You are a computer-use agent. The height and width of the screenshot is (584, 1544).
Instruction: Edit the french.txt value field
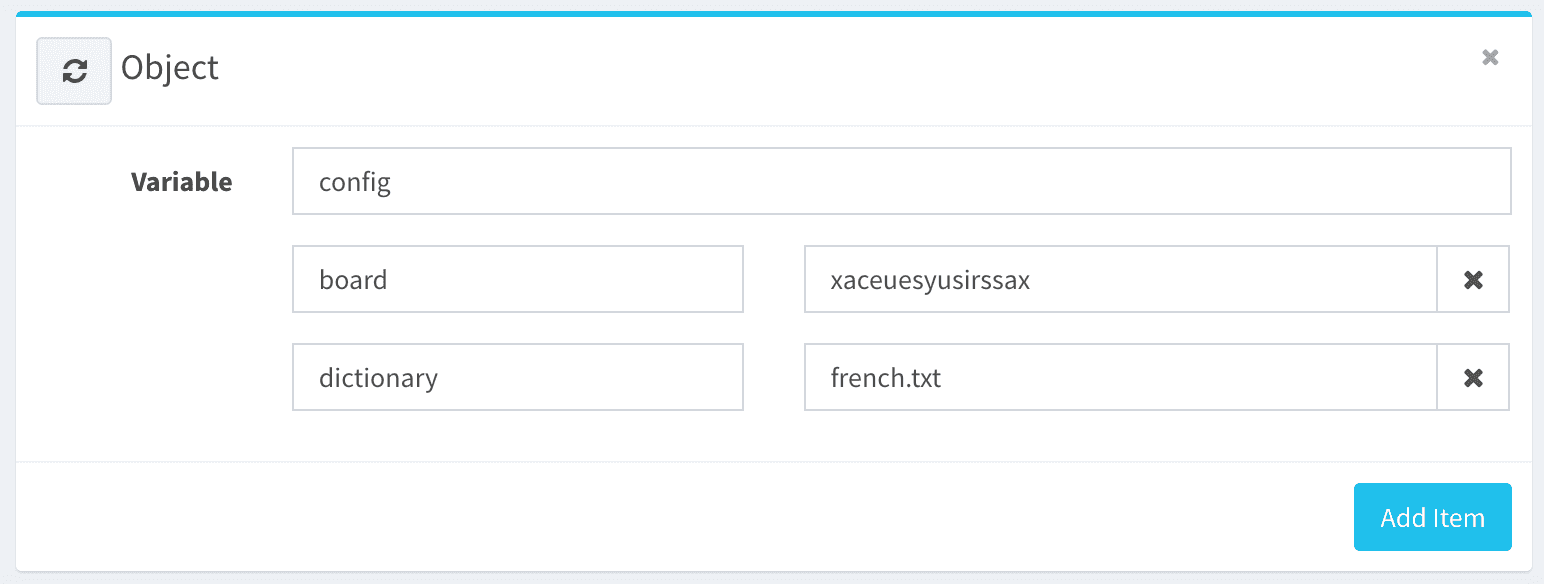tap(1120, 378)
